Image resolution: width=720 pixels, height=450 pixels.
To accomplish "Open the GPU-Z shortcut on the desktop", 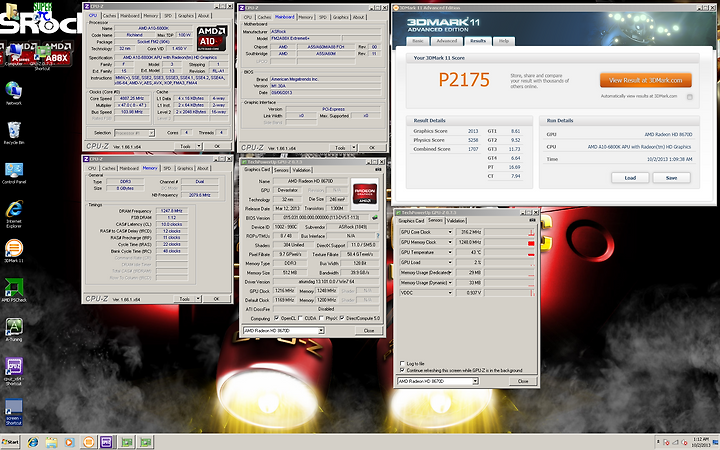I will pos(42,56).
